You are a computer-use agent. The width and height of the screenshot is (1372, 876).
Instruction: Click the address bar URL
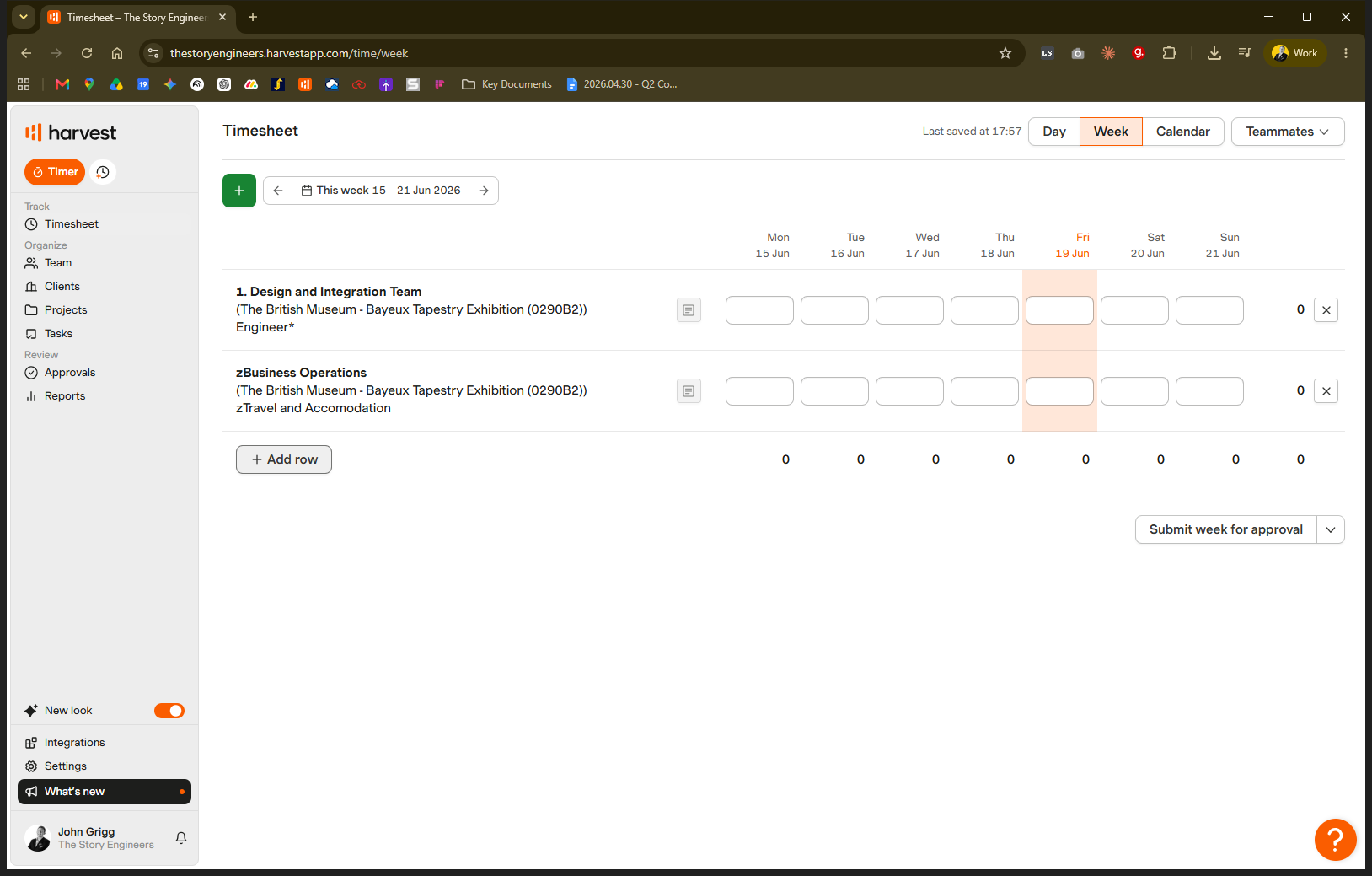click(289, 53)
